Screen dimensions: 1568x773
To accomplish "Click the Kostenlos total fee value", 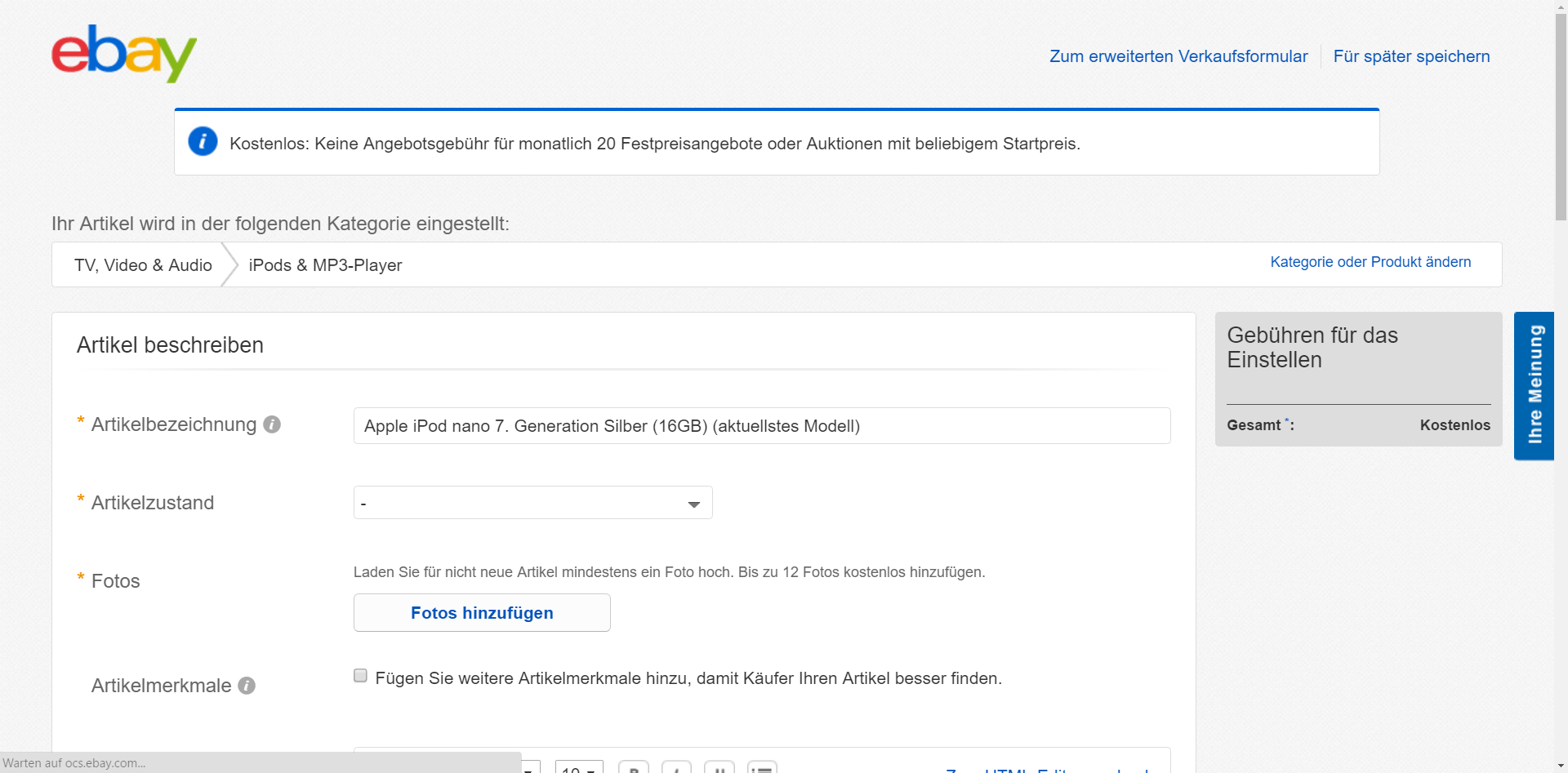I will click(1455, 425).
